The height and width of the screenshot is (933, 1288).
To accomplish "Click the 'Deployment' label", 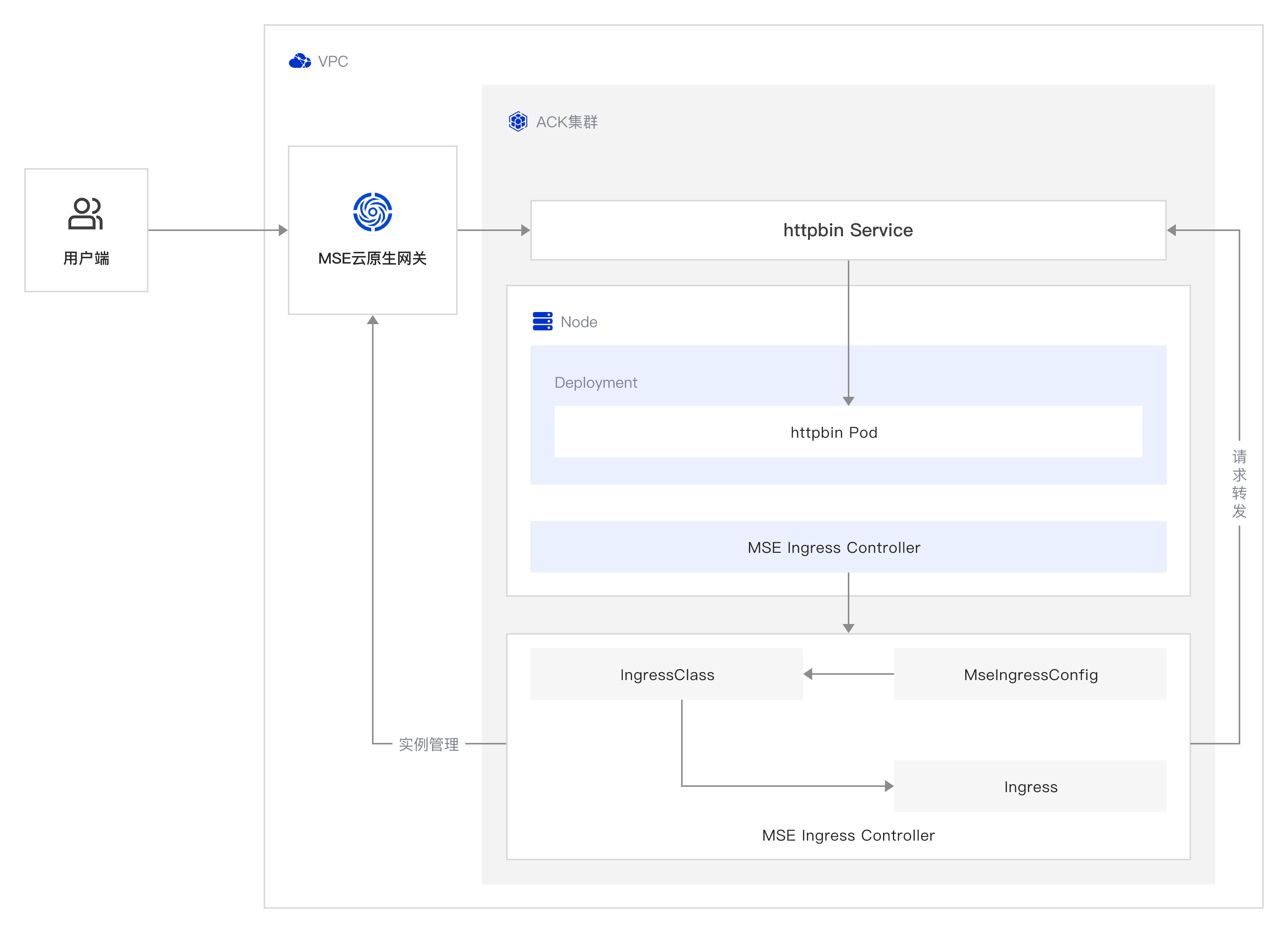I will [596, 382].
